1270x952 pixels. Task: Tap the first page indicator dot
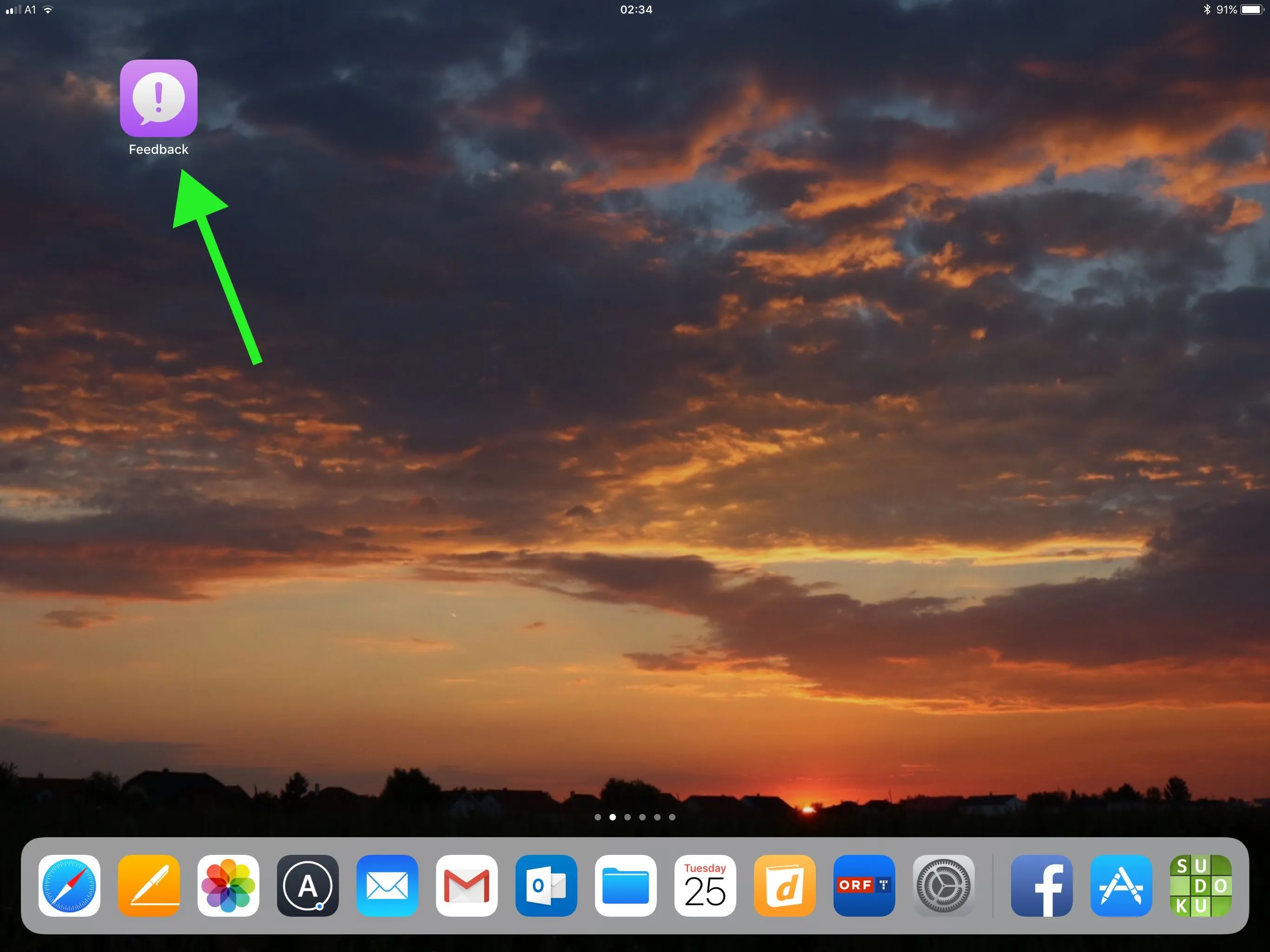pyautogui.click(x=598, y=817)
